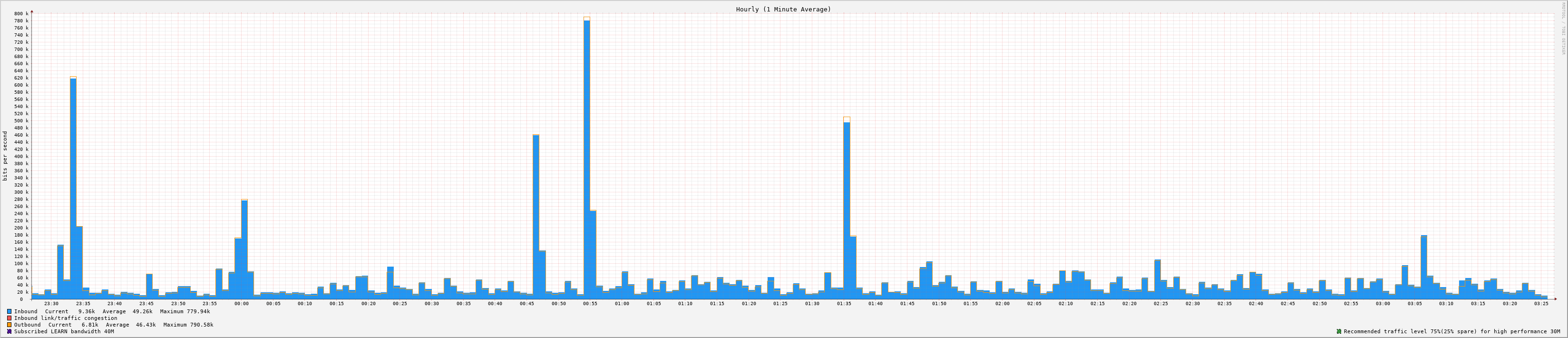Click the 'bits per second' axis label
The width and height of the screenshot is (1568, 338).
[6, 156]
